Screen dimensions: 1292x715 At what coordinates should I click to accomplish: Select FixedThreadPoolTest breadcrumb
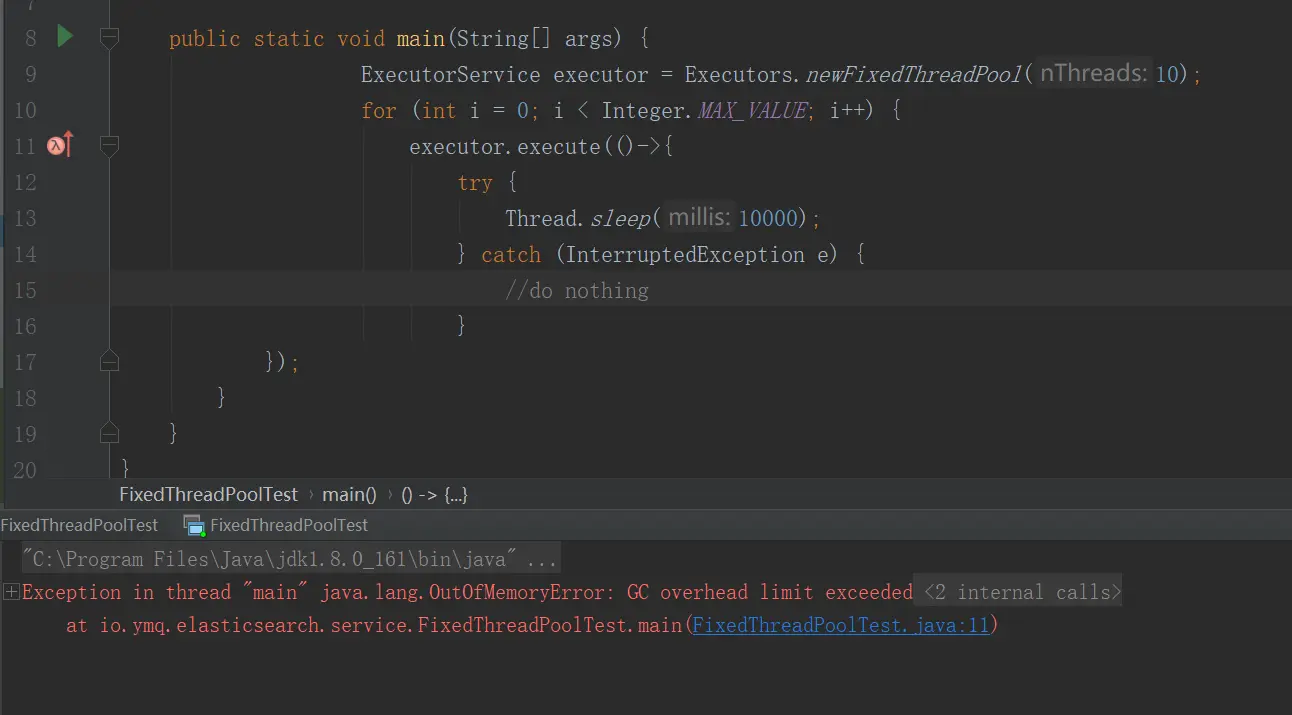[x=208, y=495]
